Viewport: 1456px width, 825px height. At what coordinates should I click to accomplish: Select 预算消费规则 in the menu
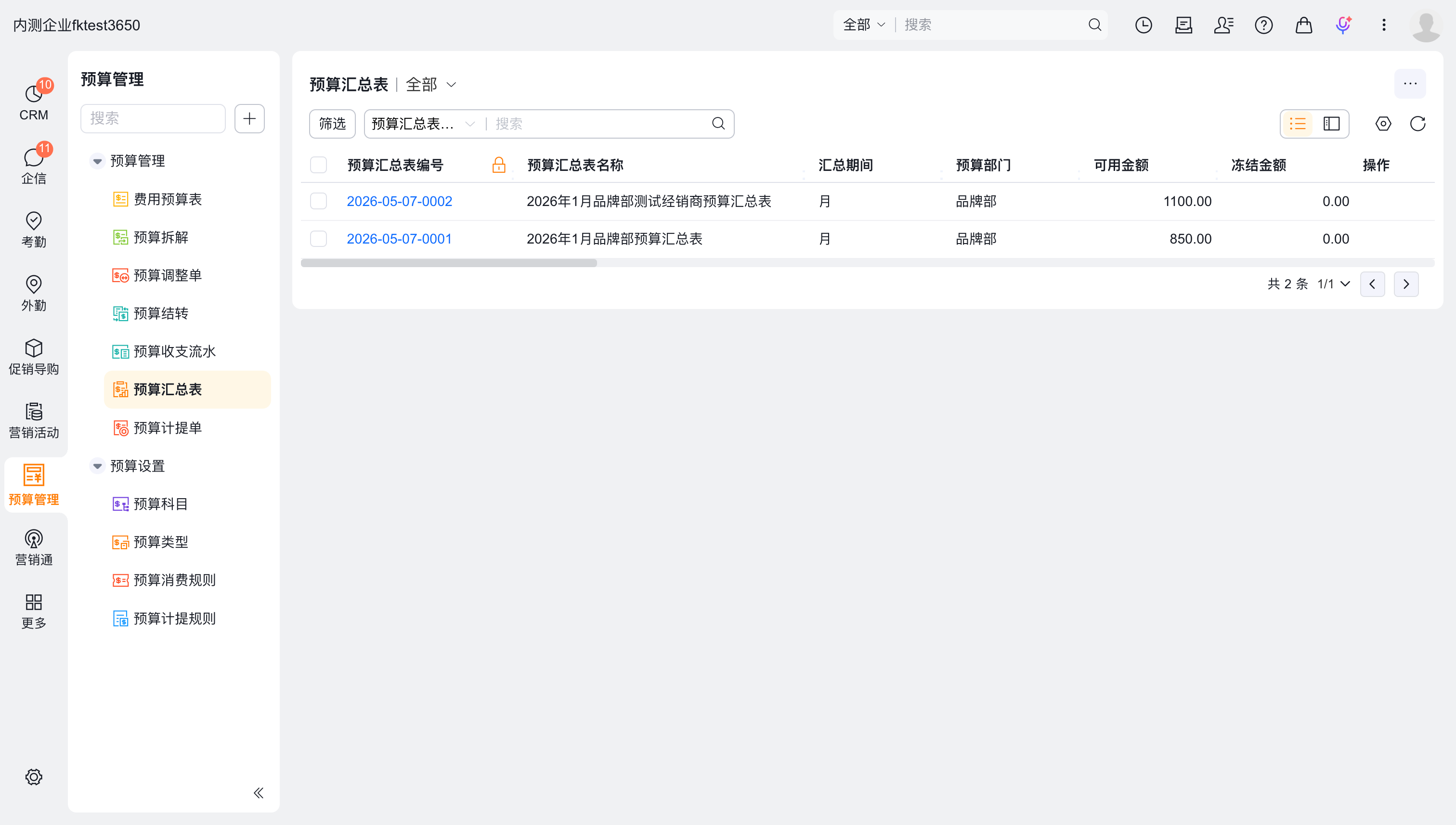(x=187, y=580)
